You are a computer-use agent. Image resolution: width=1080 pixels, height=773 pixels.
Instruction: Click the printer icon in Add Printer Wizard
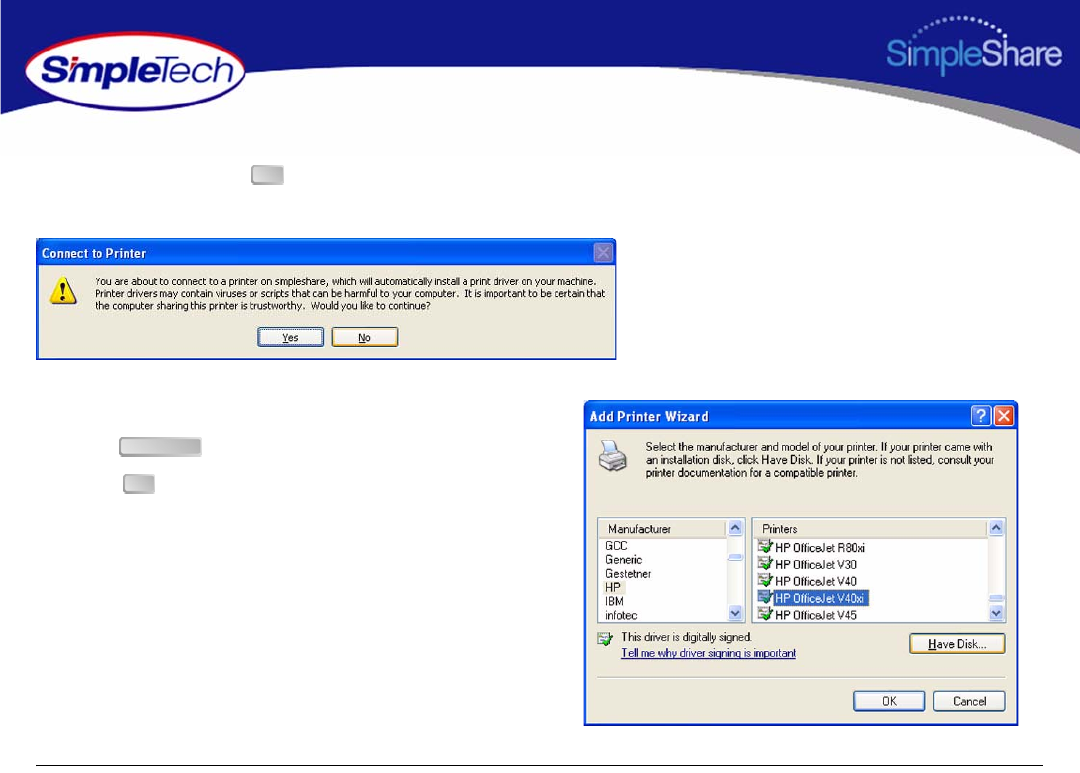pyautogui.click(x=612, y=455)
